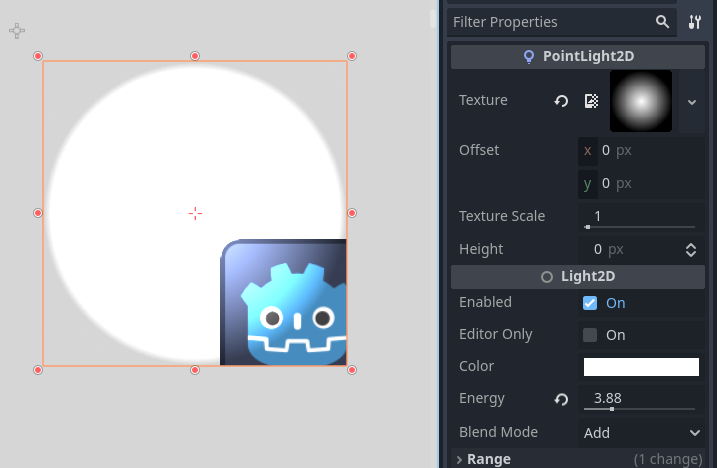Enable the Editor Only checkbox
The width and height of the screenshot is (717, 468).
tap(590, 335)
